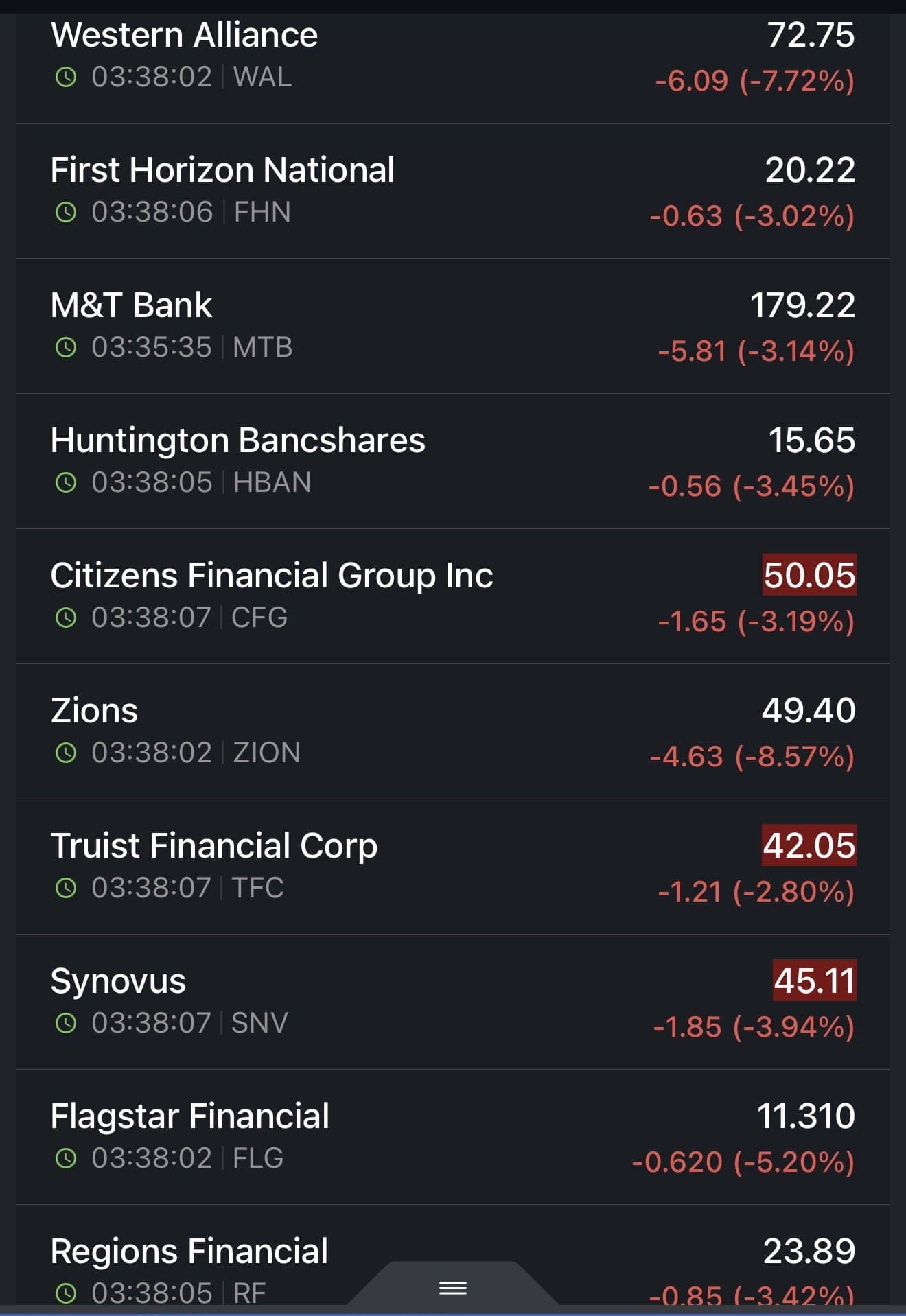
Task: Click the clock icon beside ZION ticker
Action: (66, 753)
